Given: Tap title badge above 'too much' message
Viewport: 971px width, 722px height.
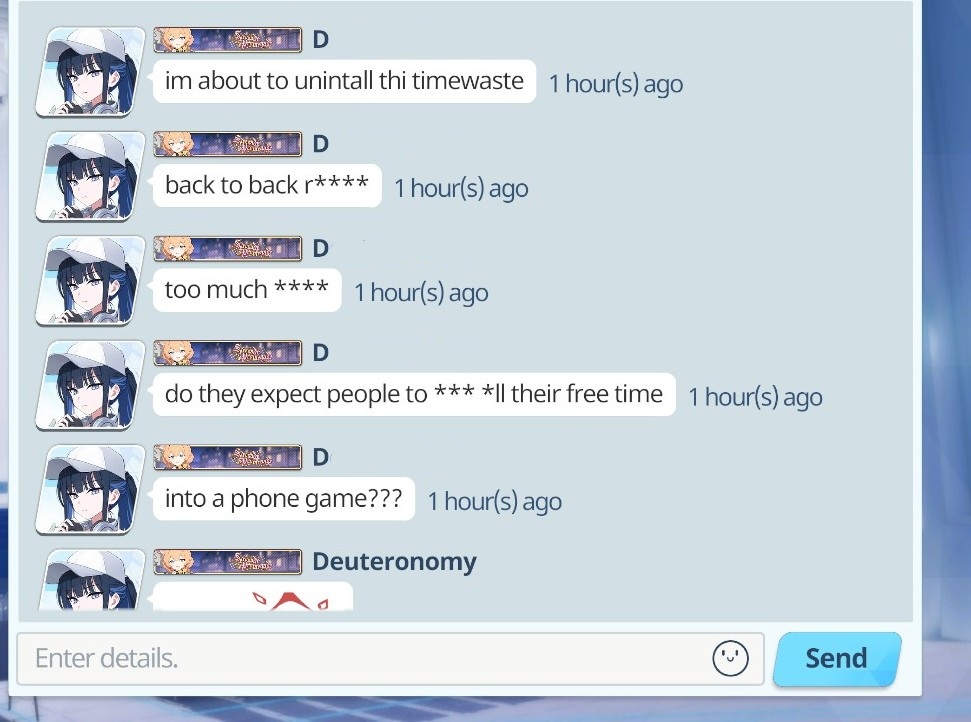Looking at the screenshot, I should click(227, 248).
